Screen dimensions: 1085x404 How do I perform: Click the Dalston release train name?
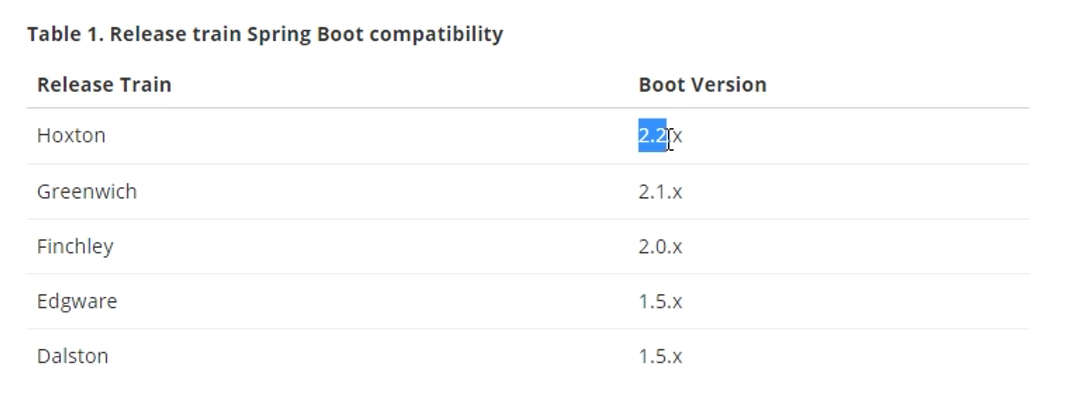click(x=73, y=356)
